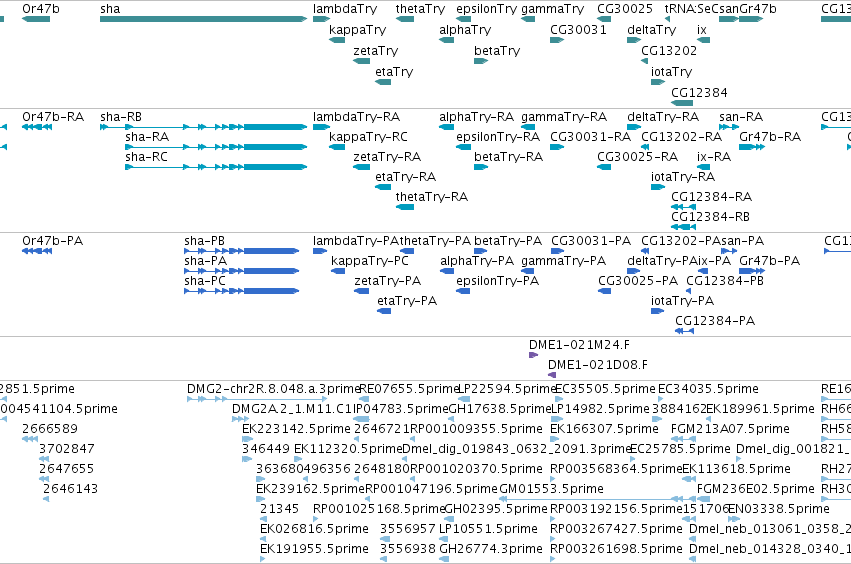Open the EK191955.5prime EST
Viewport: 851px width, 564px height.
click(x=263, y=559)
